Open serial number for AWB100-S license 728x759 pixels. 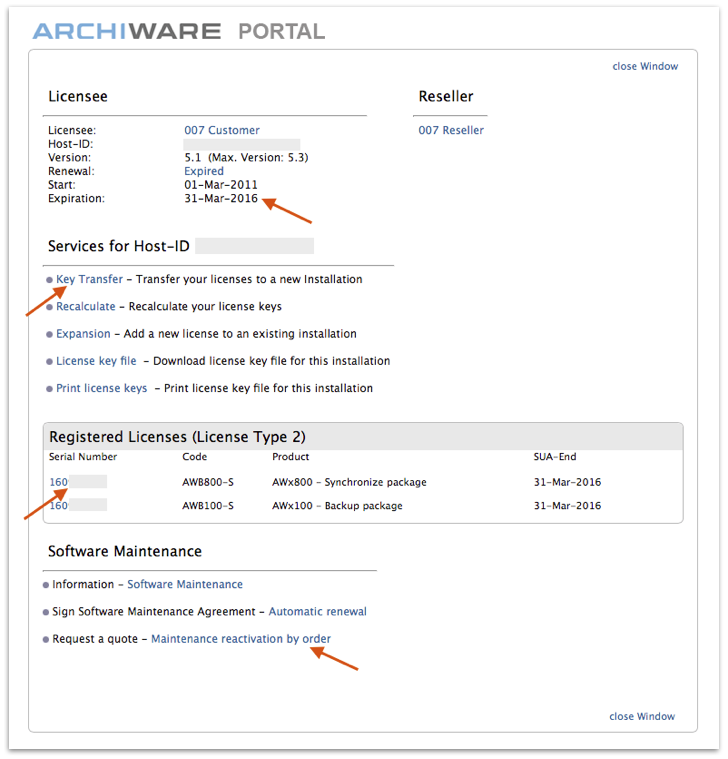point(59,505)
